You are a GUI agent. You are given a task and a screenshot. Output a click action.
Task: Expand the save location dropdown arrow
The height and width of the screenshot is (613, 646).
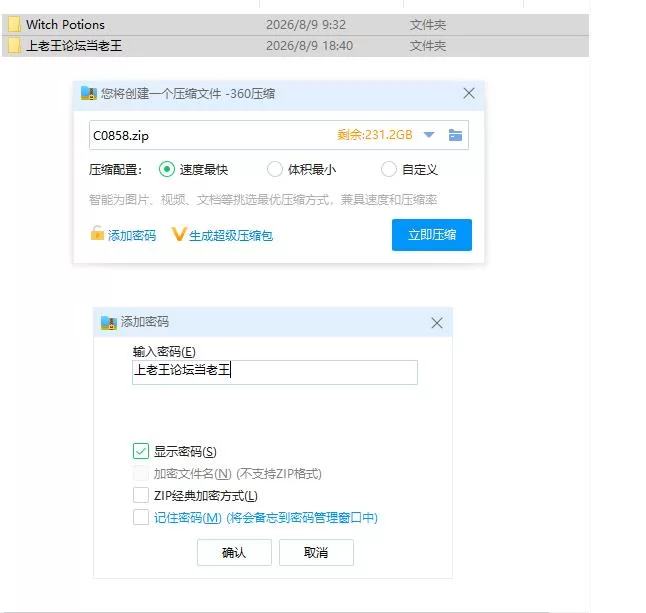tap(429, 135)
